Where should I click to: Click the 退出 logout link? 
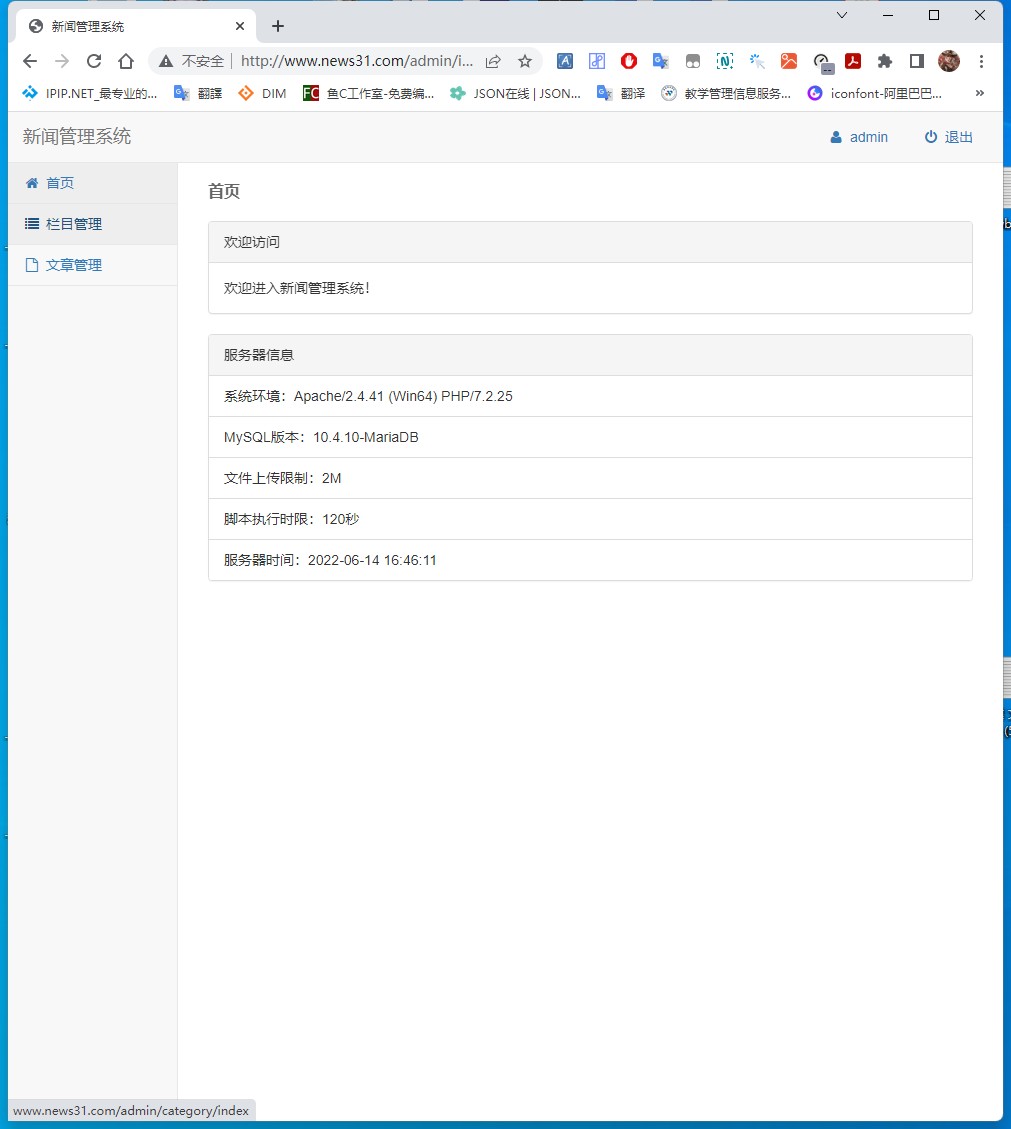(x=948, y=137)
